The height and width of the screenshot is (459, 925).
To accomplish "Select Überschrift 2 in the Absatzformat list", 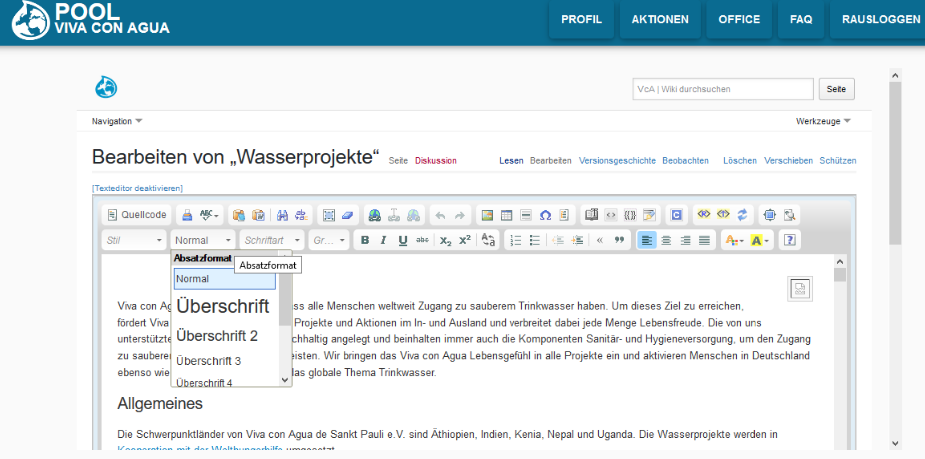I will tap(217, 336).
